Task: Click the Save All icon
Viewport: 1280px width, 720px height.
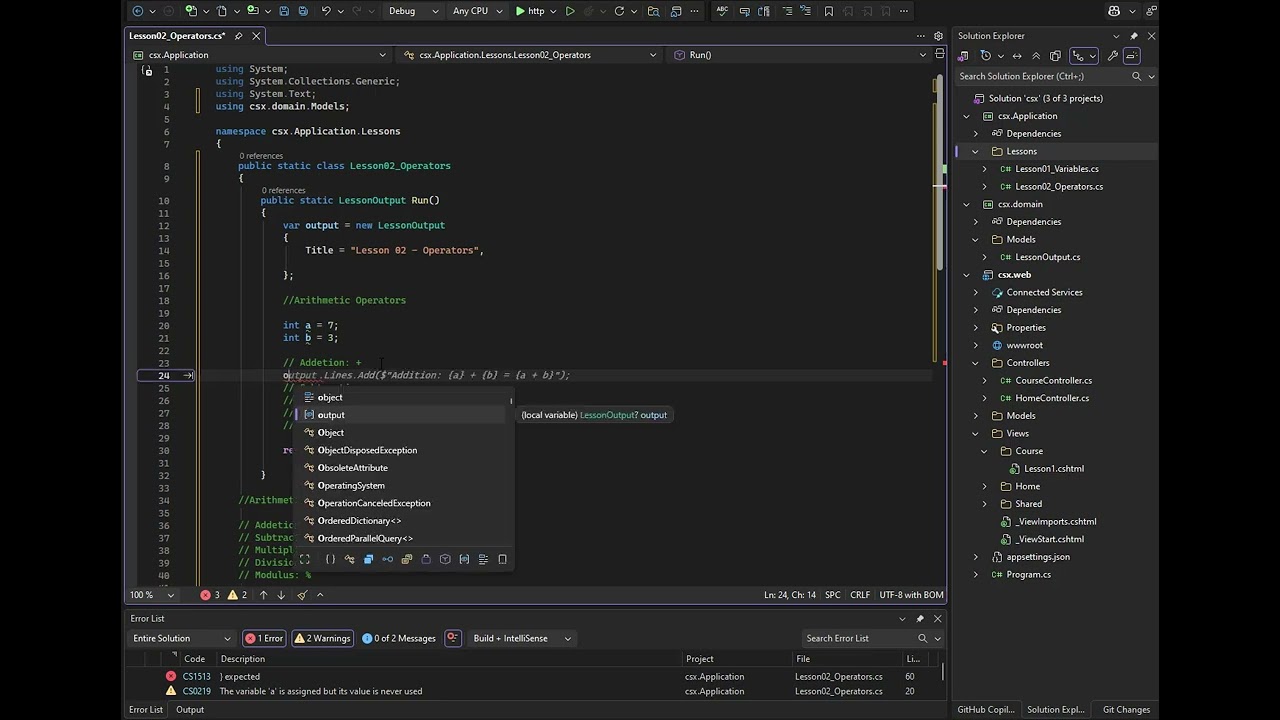Action: pos(303,11)
